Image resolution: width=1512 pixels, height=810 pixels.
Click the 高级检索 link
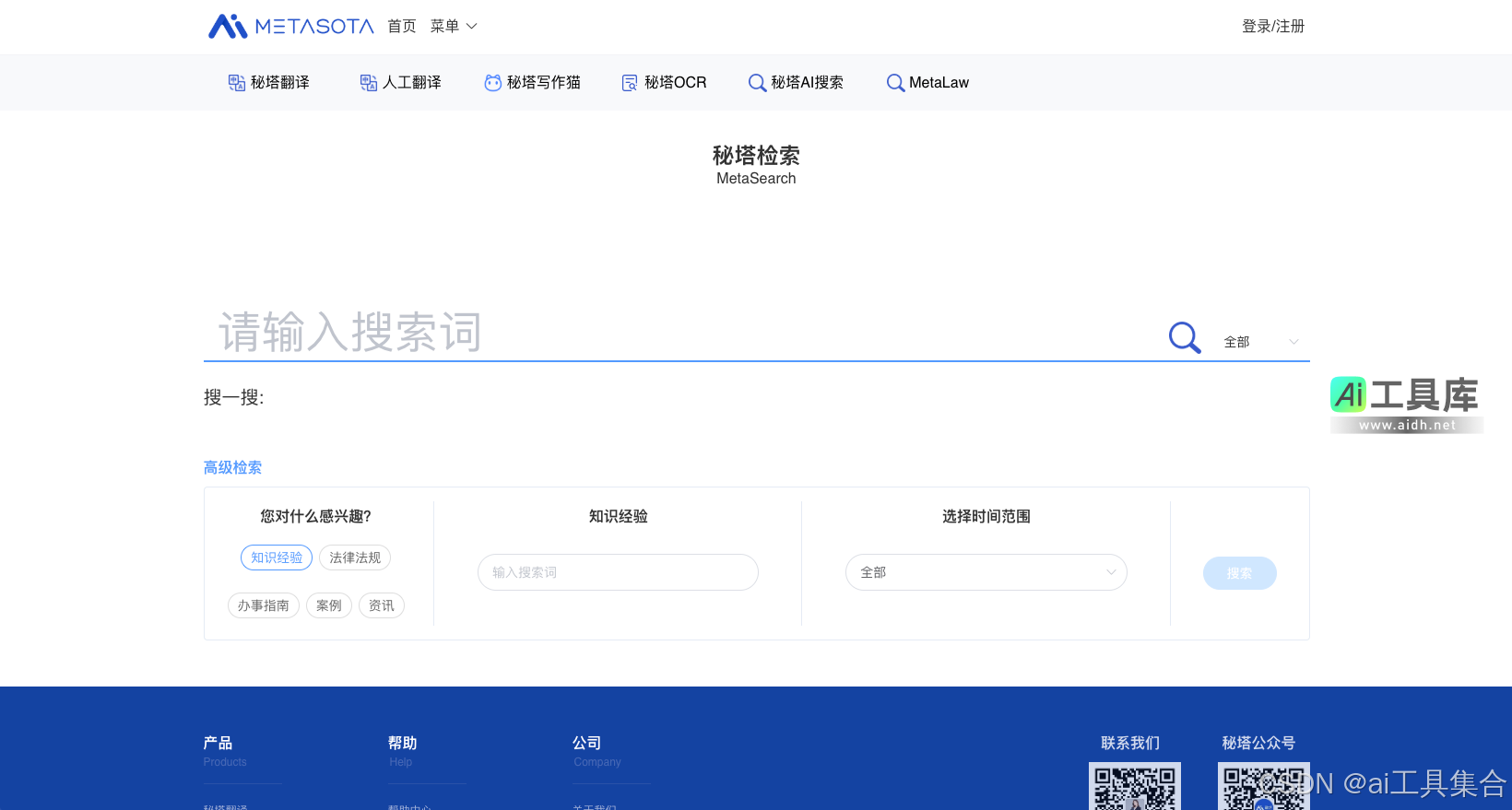(232, 467)
